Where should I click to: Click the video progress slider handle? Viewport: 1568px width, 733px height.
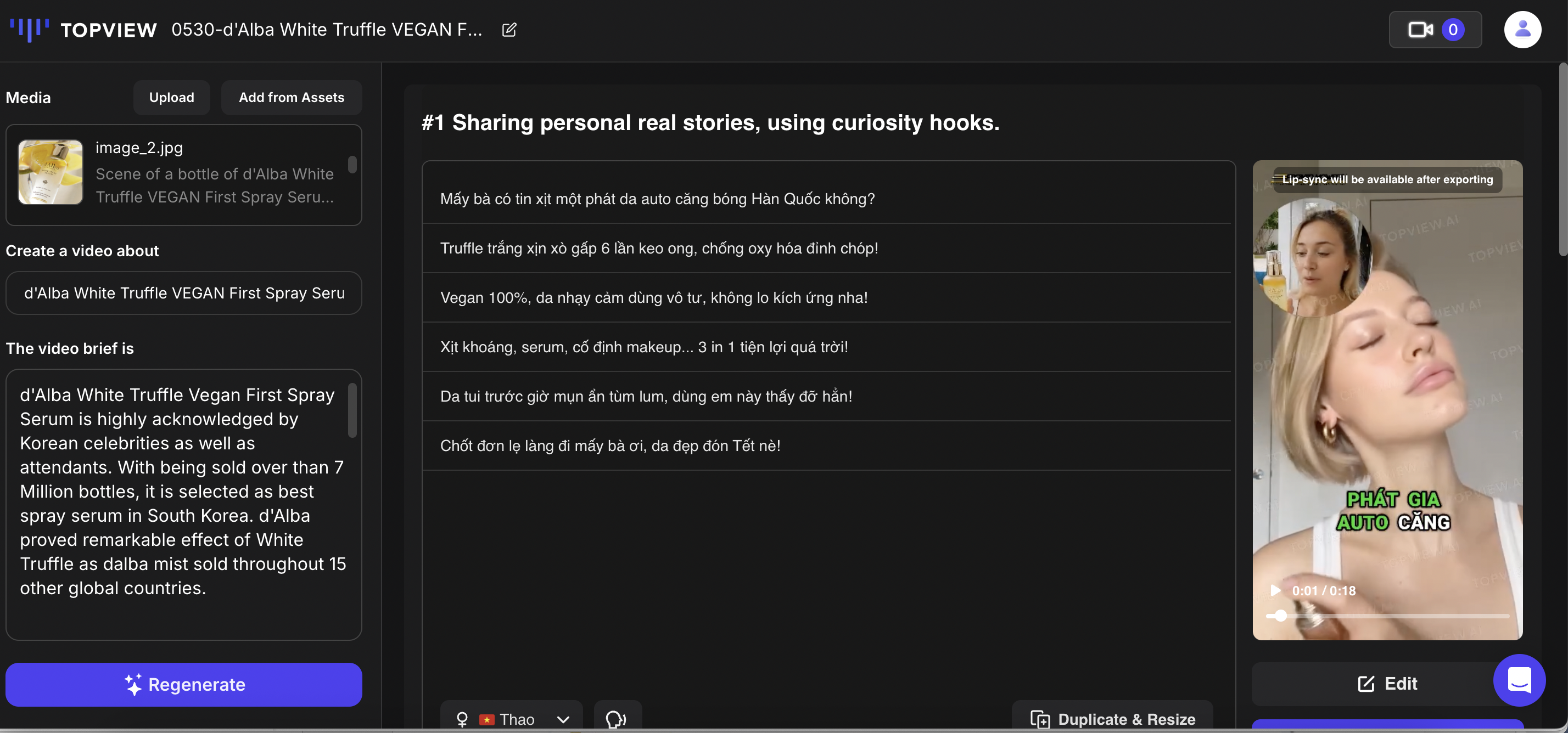click(1280, 616)
